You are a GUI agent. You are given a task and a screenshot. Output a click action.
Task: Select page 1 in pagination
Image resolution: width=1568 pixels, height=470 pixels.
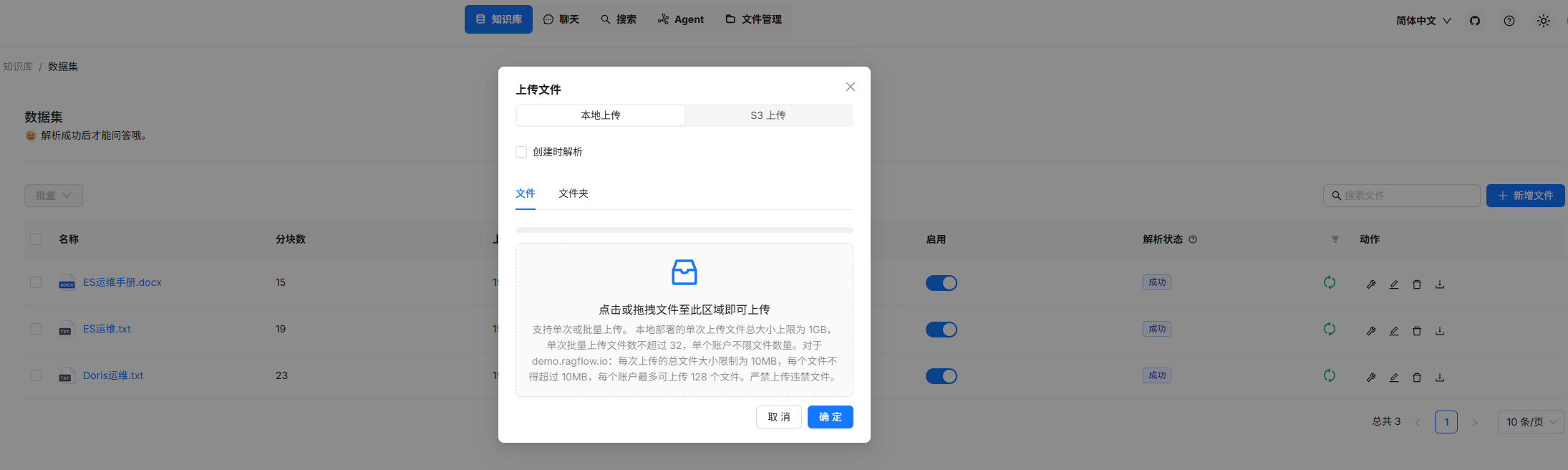[x=1446, y=422]
